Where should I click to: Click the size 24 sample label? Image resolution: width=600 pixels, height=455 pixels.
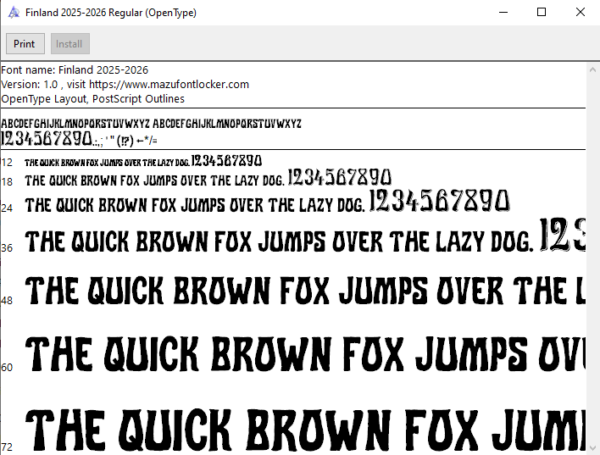click(7, 208)
